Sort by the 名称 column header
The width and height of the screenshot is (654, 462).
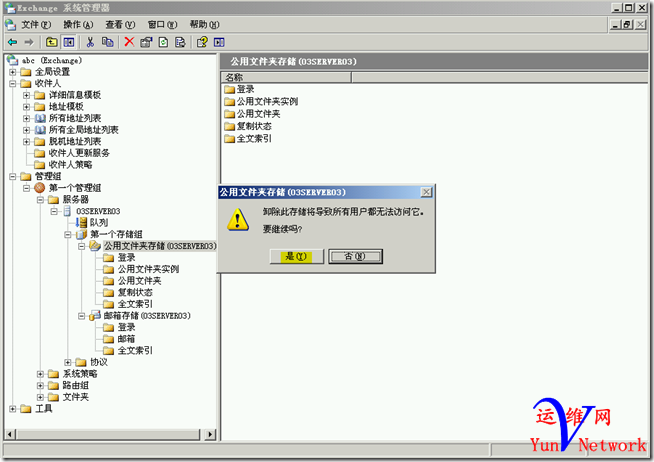pos(287,77)
